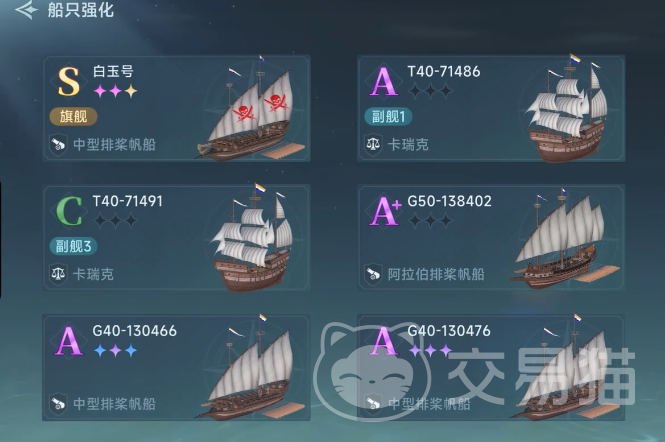
Task: Click the A-grade icon of T40-71486
Action: 383,81
